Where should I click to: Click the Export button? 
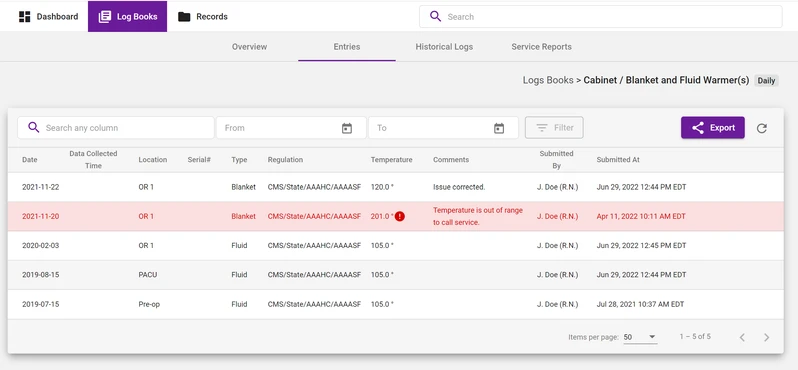point(712,128)
